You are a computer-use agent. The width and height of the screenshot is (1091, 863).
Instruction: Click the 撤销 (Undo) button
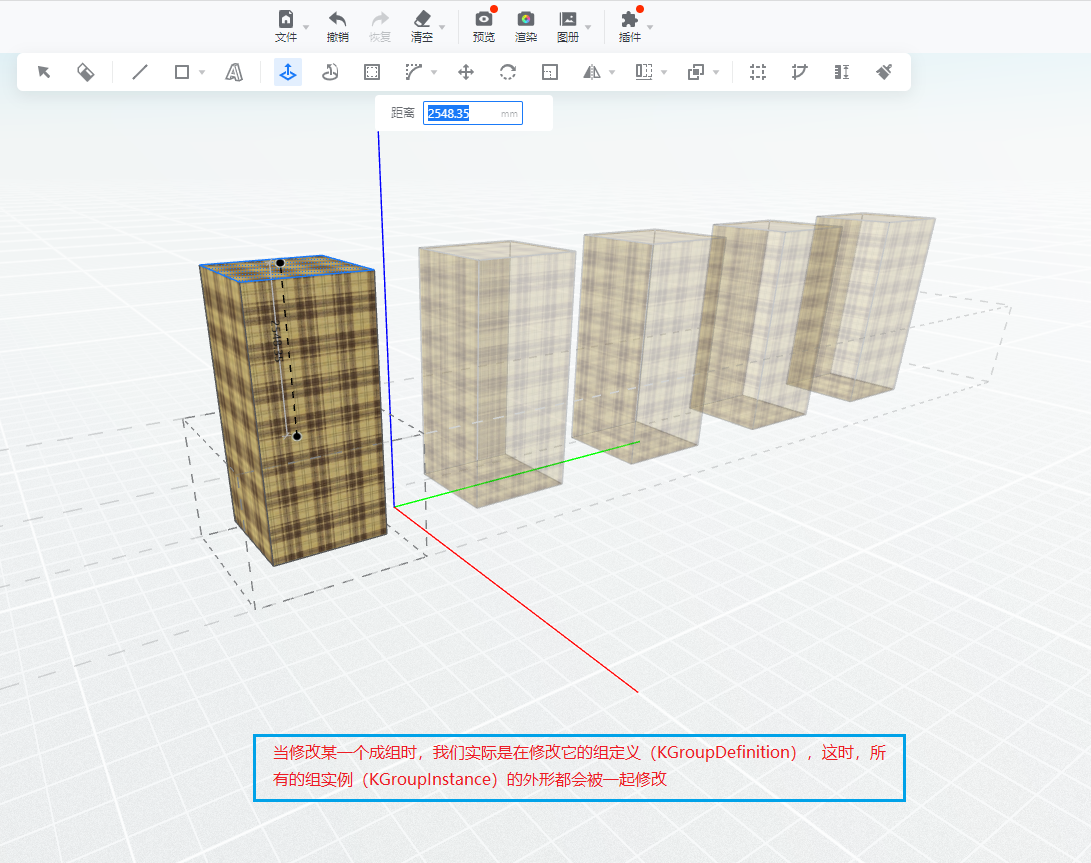337,26
